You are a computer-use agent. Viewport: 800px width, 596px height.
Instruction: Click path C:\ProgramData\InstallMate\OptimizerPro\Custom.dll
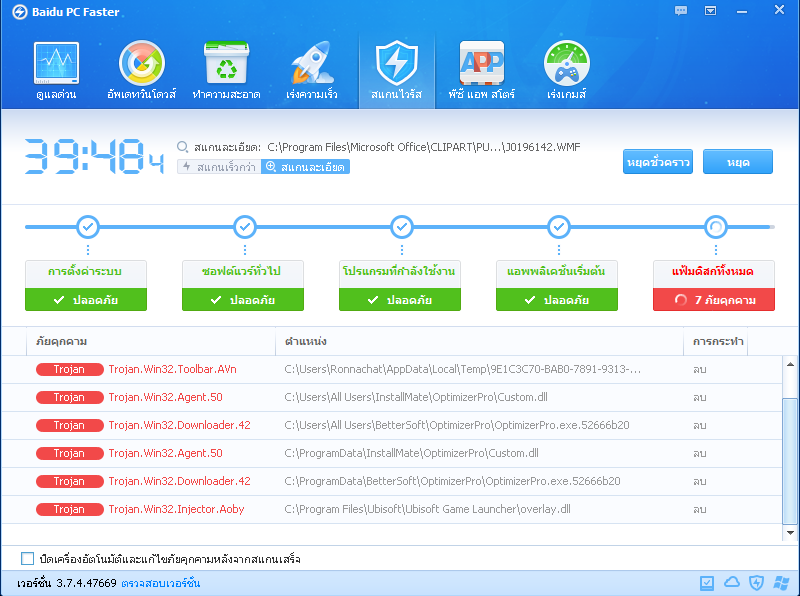411,453
